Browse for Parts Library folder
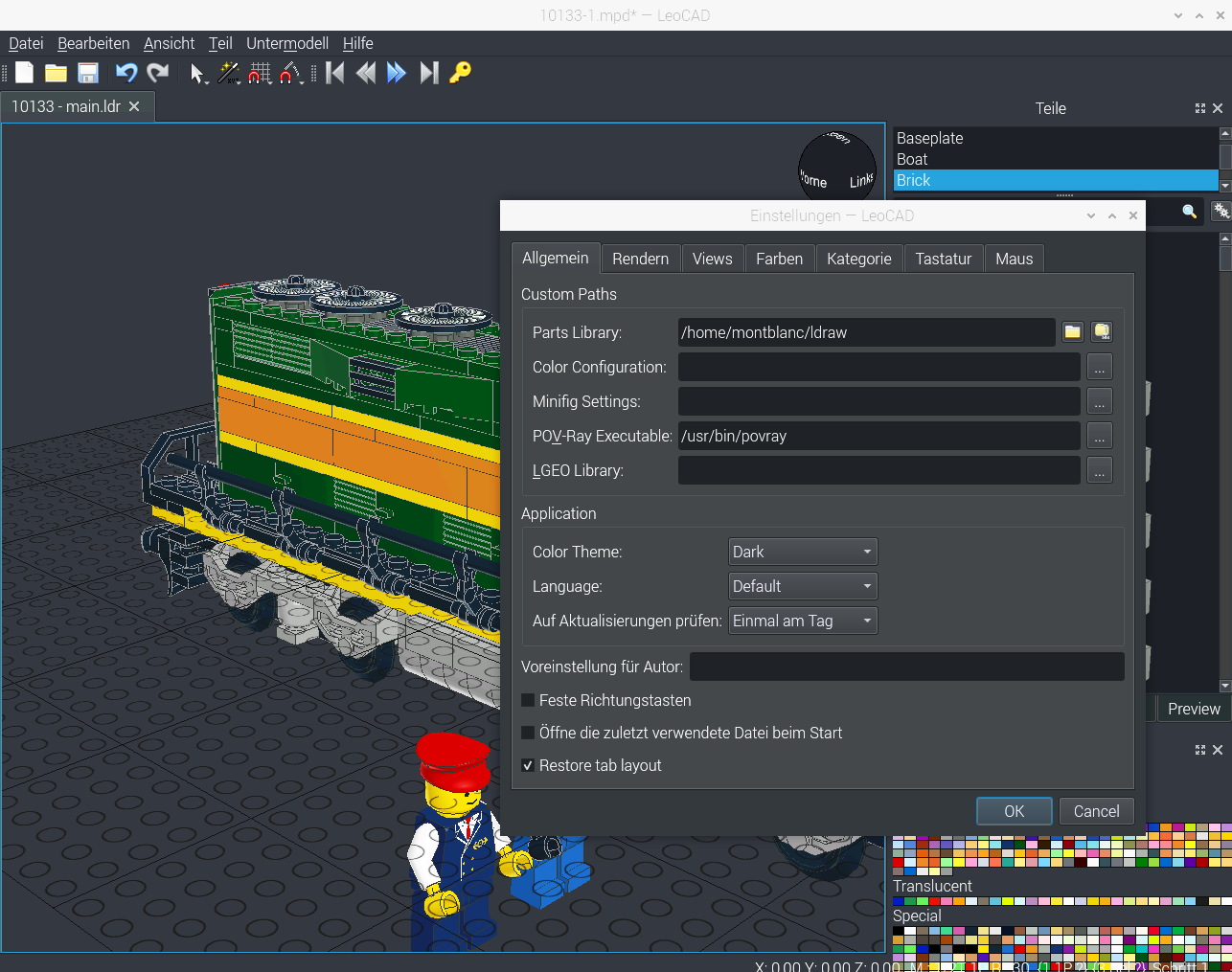This screenshot has width=1232, height=972. pyautogui.click(x=1072, y=332)
